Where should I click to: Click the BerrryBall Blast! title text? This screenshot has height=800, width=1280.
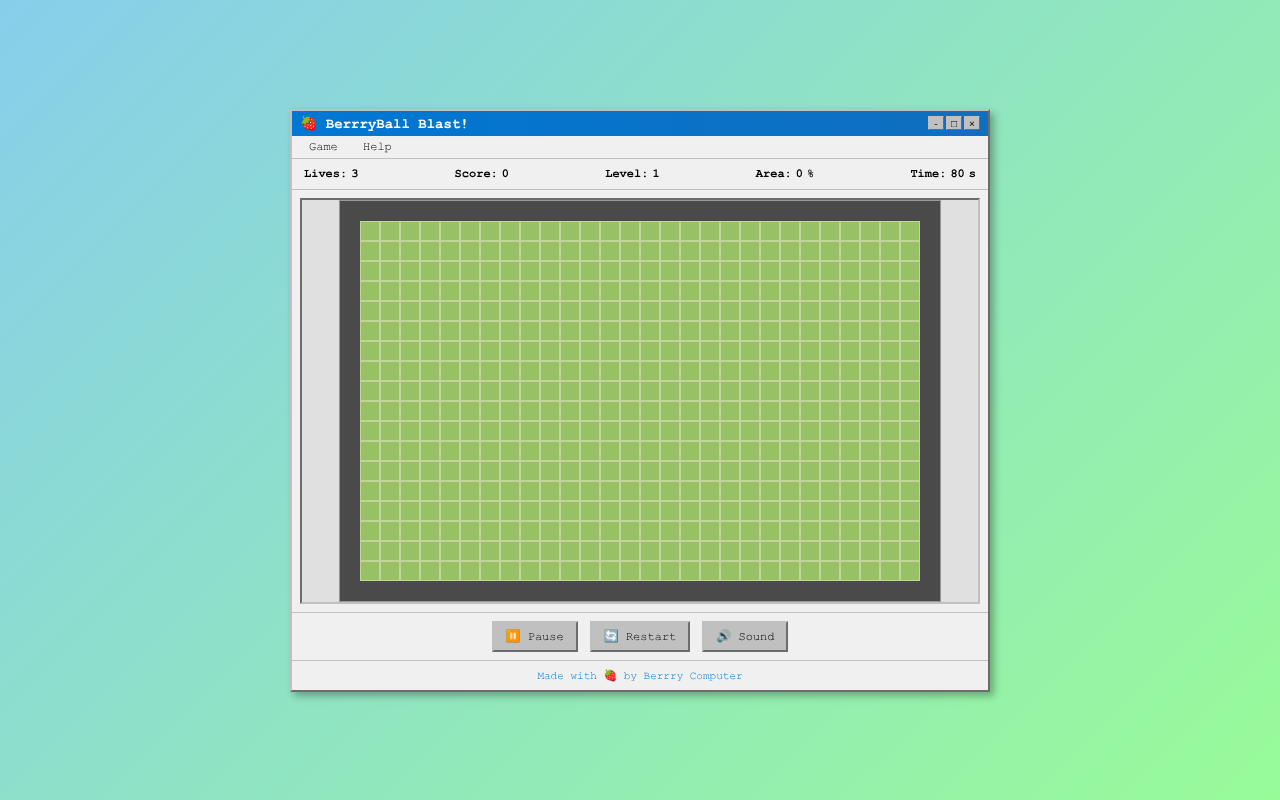(x=396, y=124)
